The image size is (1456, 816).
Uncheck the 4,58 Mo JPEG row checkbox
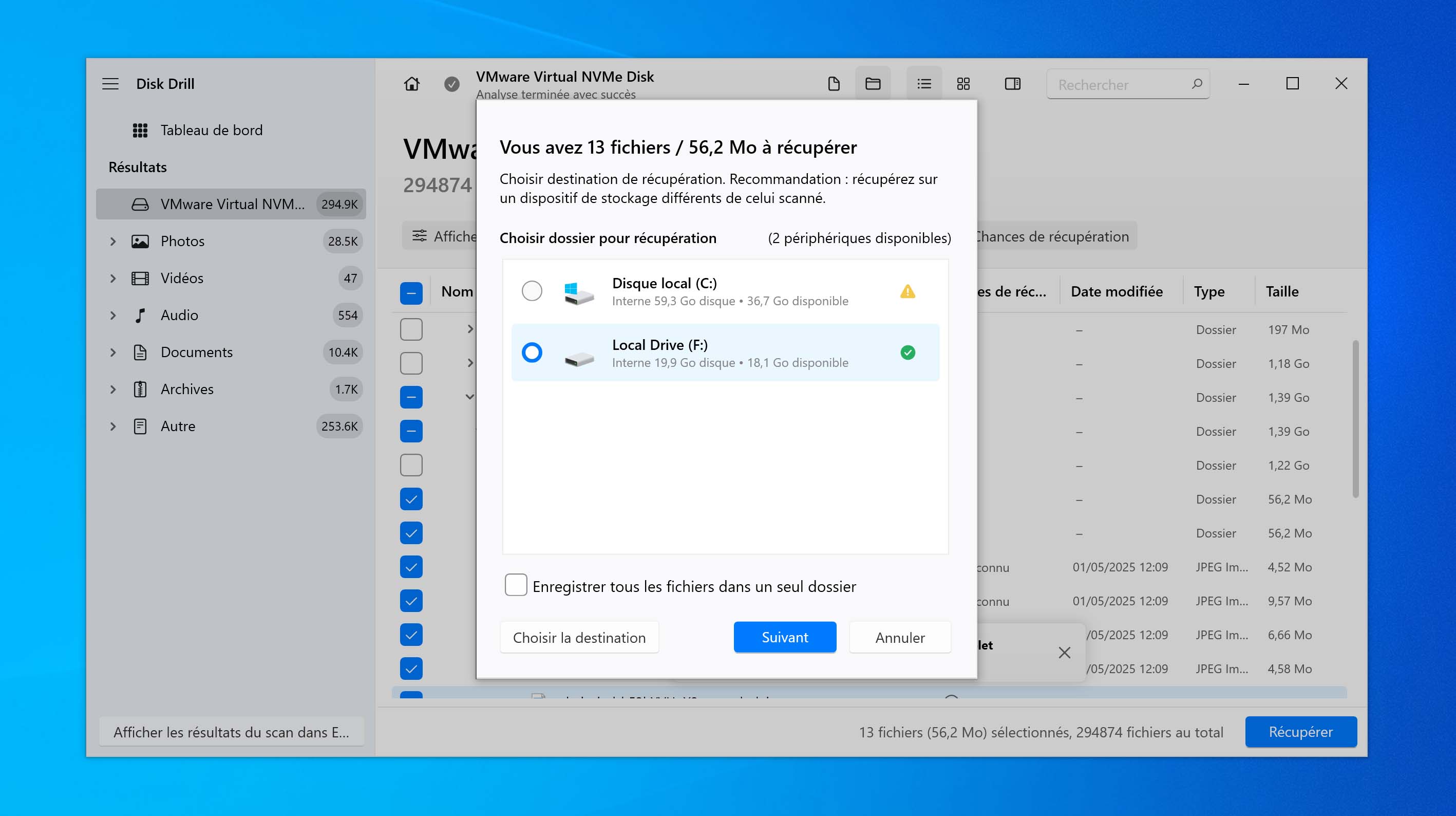[x=411, y=669]
